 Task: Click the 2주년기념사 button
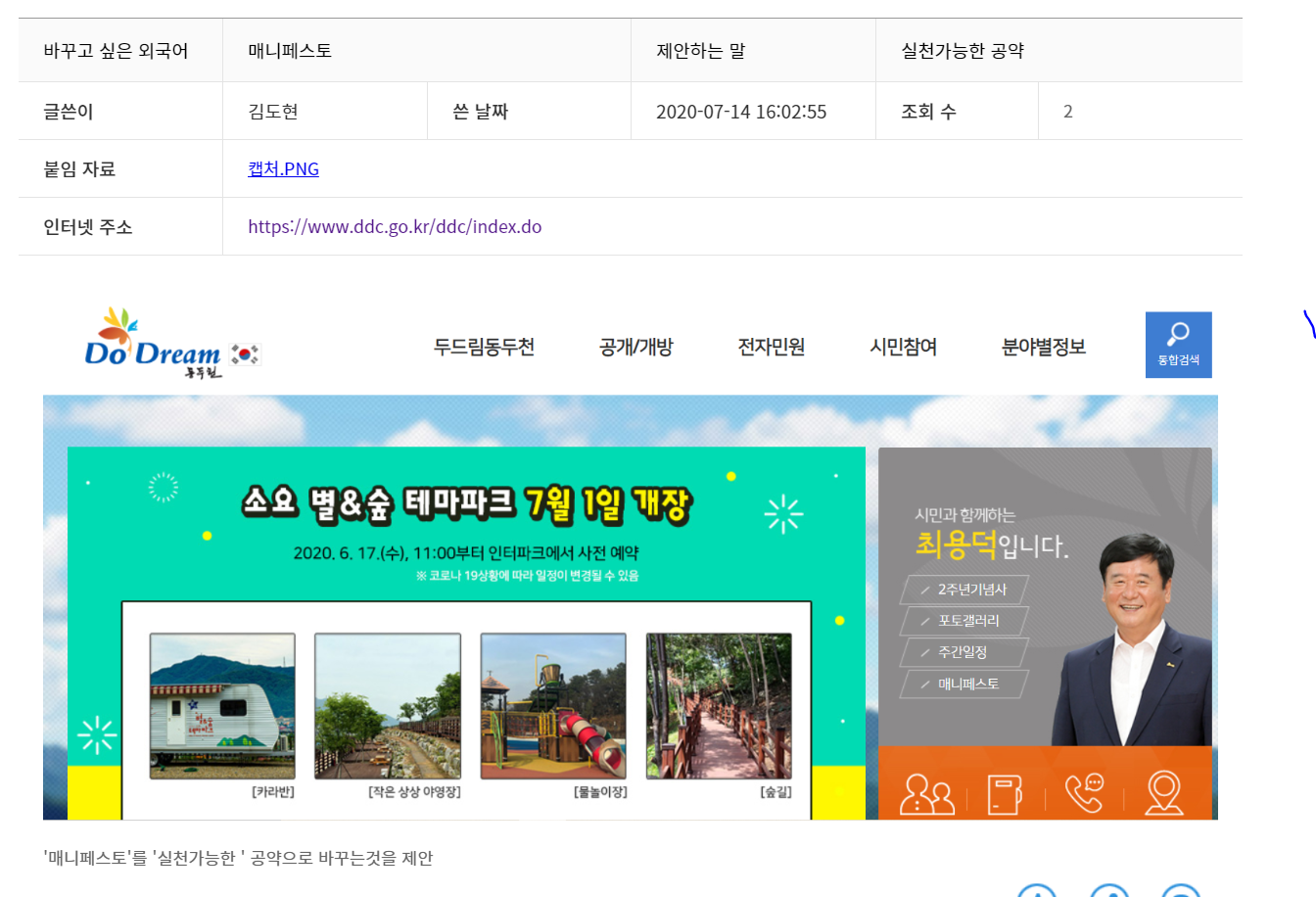point(964,590)
